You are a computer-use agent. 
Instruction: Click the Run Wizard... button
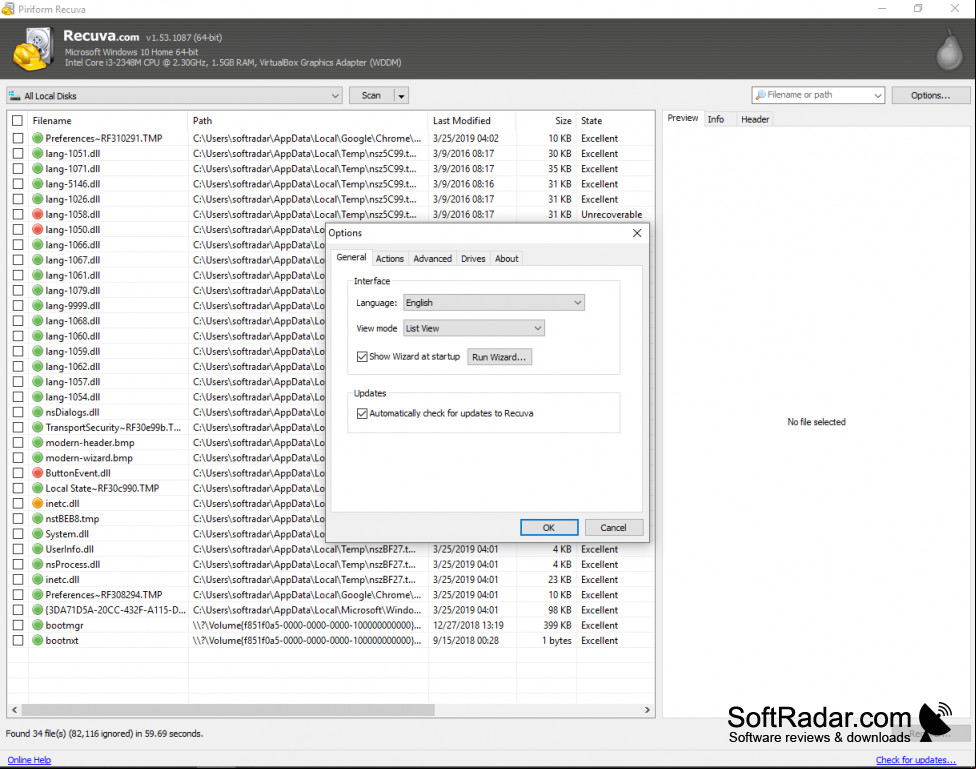tap(499, 357)
